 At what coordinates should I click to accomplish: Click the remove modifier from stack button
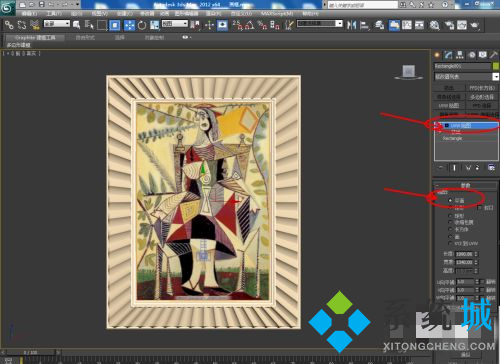coord(477,168)
